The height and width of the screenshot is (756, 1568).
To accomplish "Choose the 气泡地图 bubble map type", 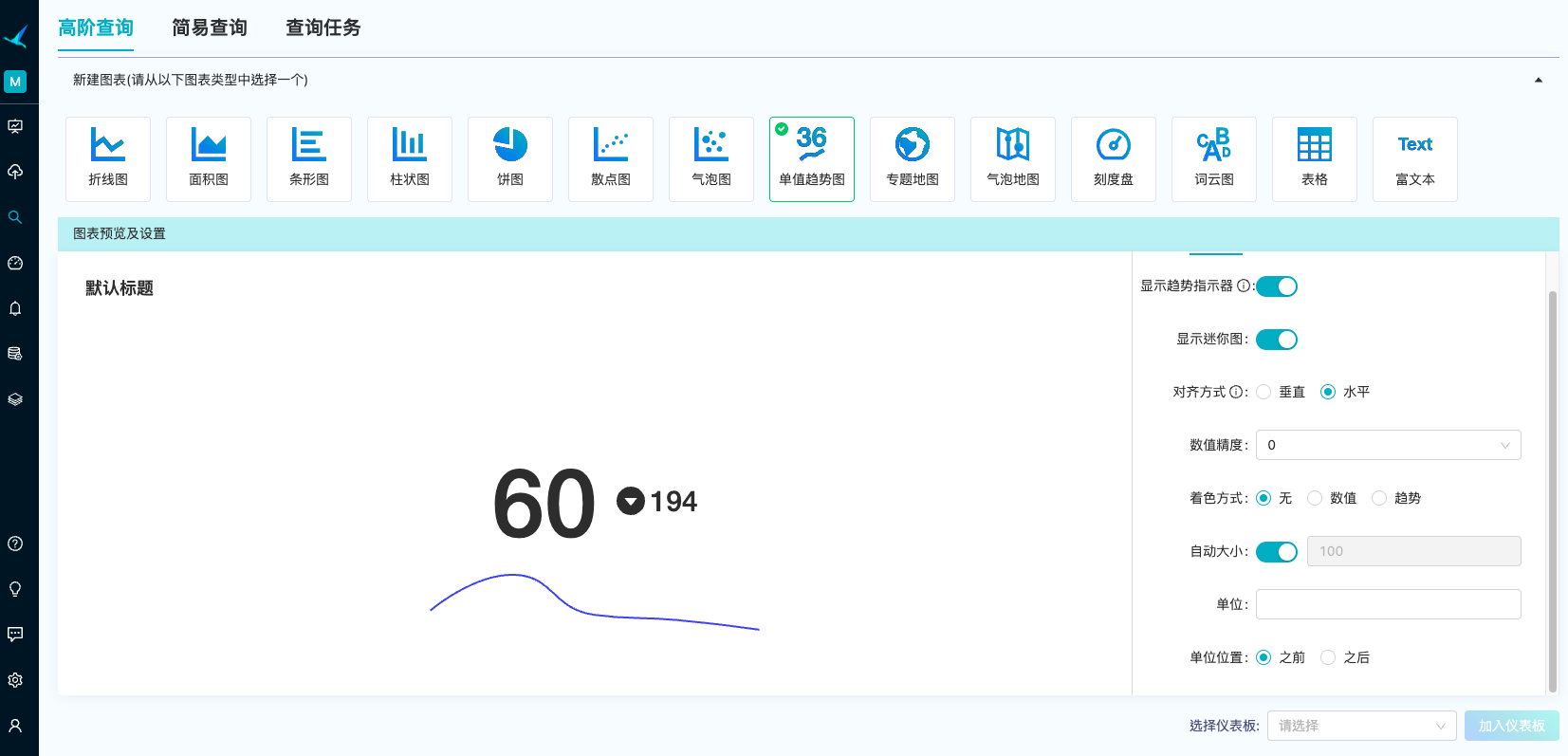I will (x=1013, y=159).
